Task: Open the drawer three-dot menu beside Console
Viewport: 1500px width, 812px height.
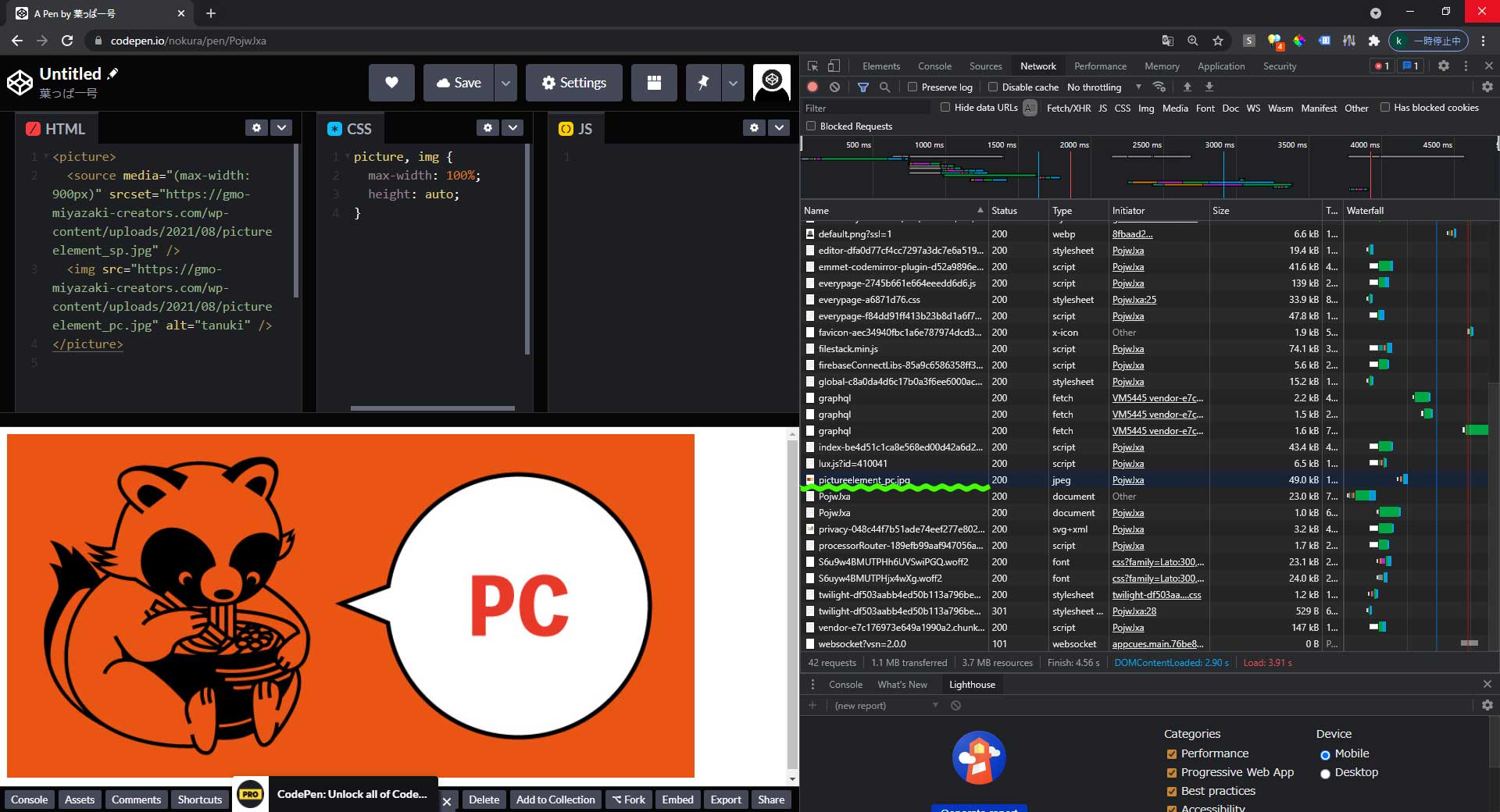Action: [812, 684]
